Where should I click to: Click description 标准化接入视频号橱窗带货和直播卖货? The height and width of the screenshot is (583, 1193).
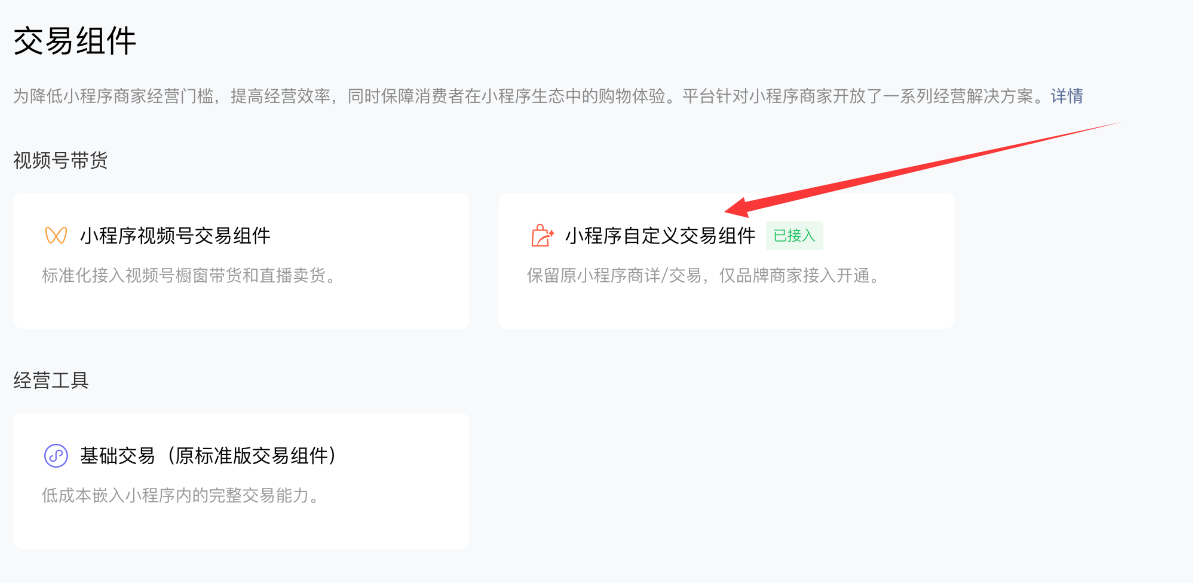pos(189,276)
